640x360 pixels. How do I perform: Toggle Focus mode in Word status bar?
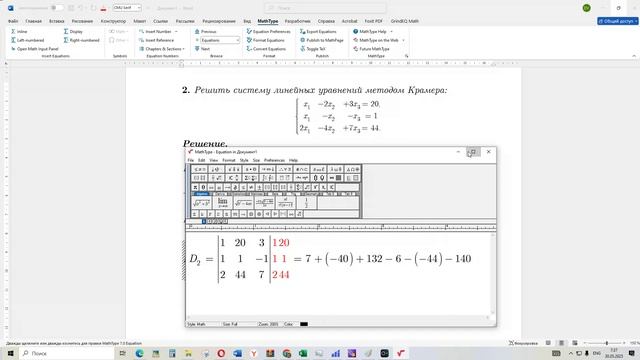coord(523,343)
